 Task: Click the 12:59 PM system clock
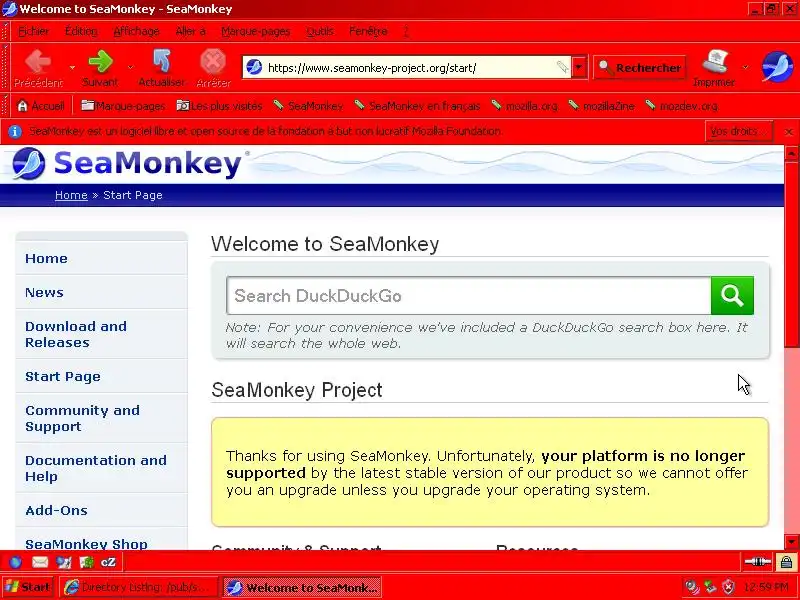click(766, 587)
